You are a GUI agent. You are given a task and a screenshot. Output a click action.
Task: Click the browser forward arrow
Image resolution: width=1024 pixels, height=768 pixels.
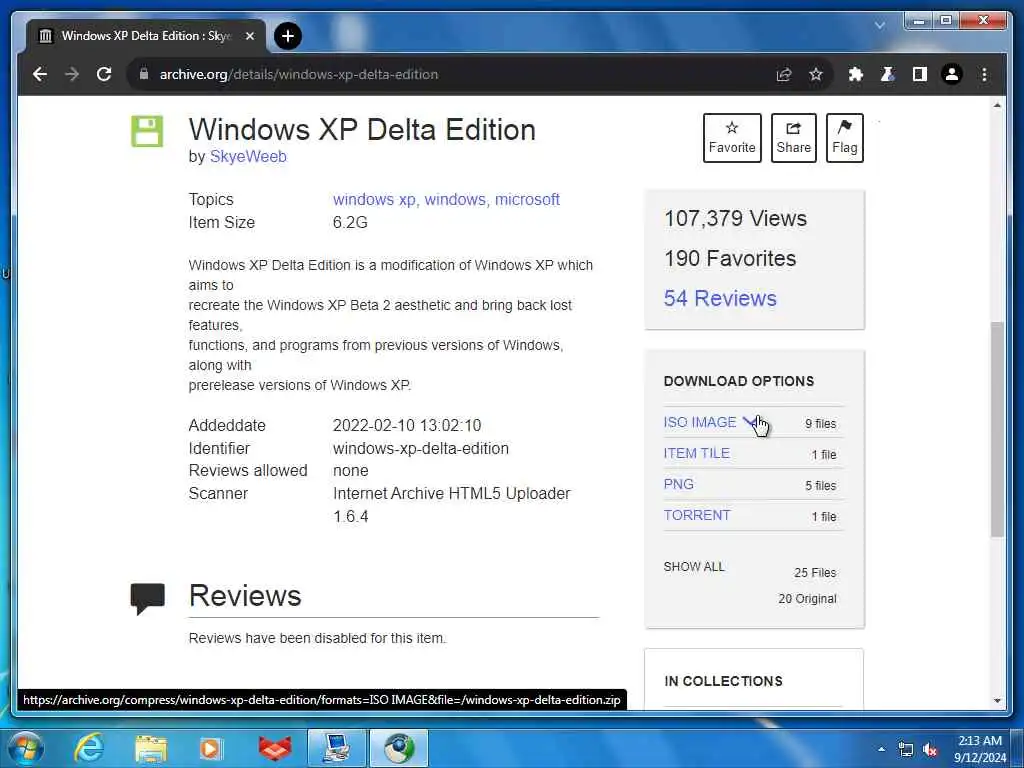[72, 74]
